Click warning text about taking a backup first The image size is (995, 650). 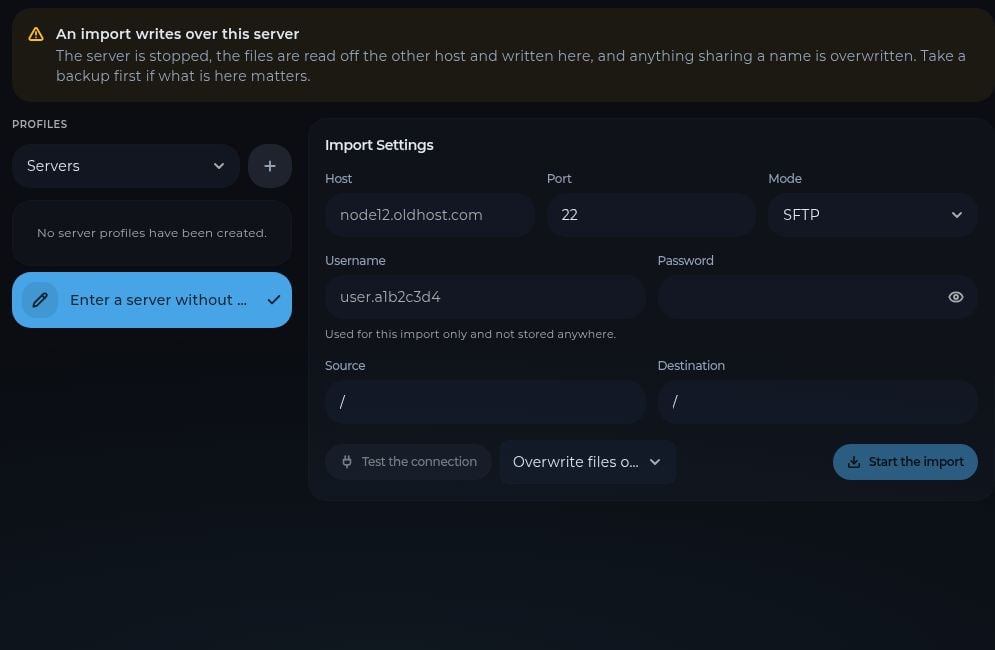(511, 66)
